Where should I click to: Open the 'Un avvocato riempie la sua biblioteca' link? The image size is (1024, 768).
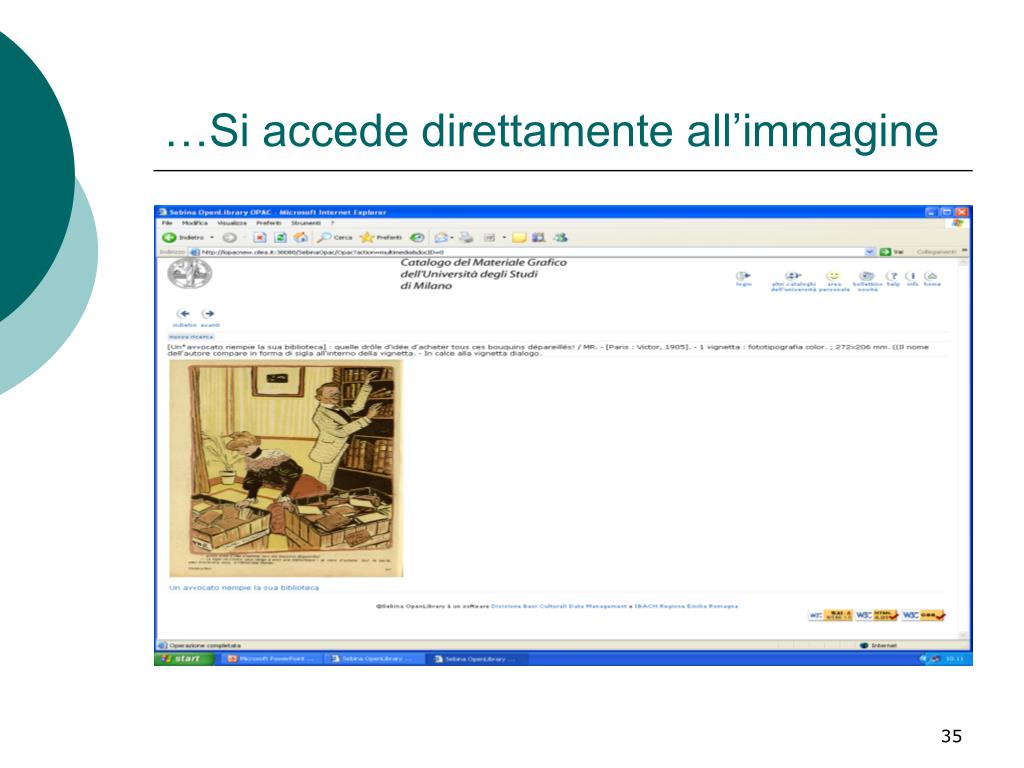pos(244,588)
